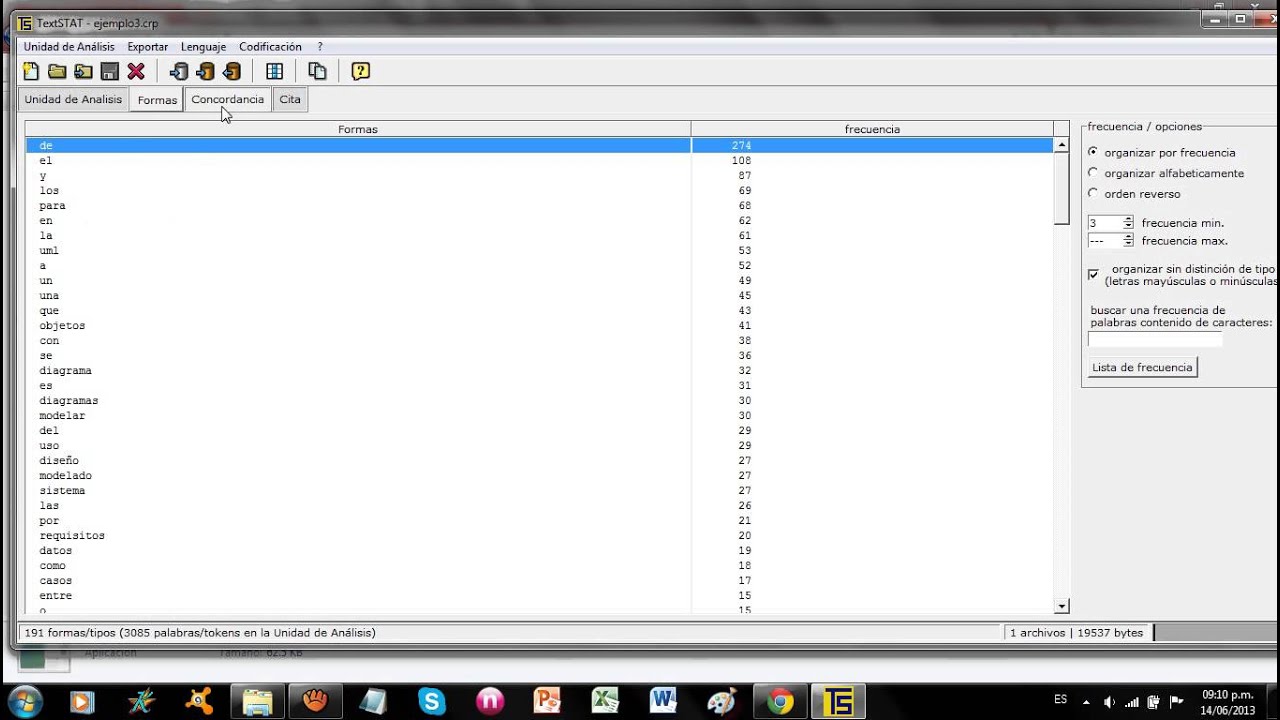
Task: Open the grid table icon in the toolbar
Action: pyautogui.click(x=274, y=71)
